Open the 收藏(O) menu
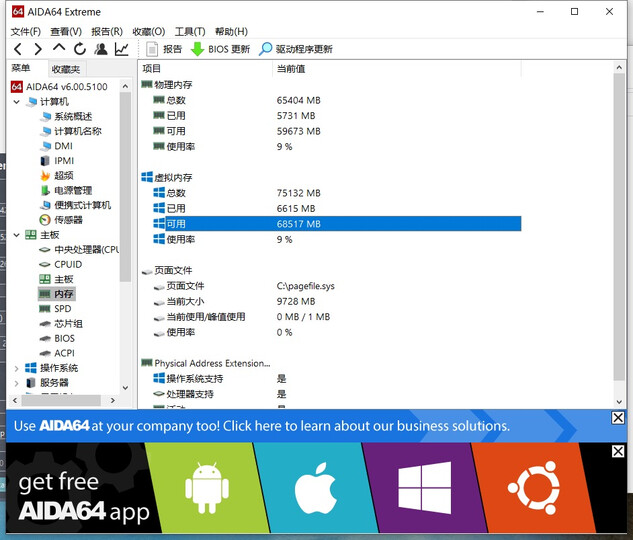633x540 pixels. point(149,31)
